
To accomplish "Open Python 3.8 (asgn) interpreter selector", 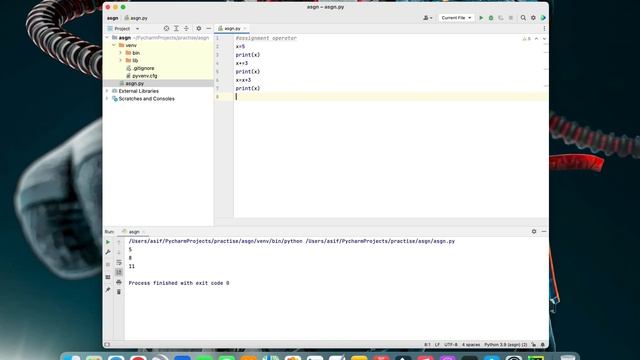I will point(505,344).
